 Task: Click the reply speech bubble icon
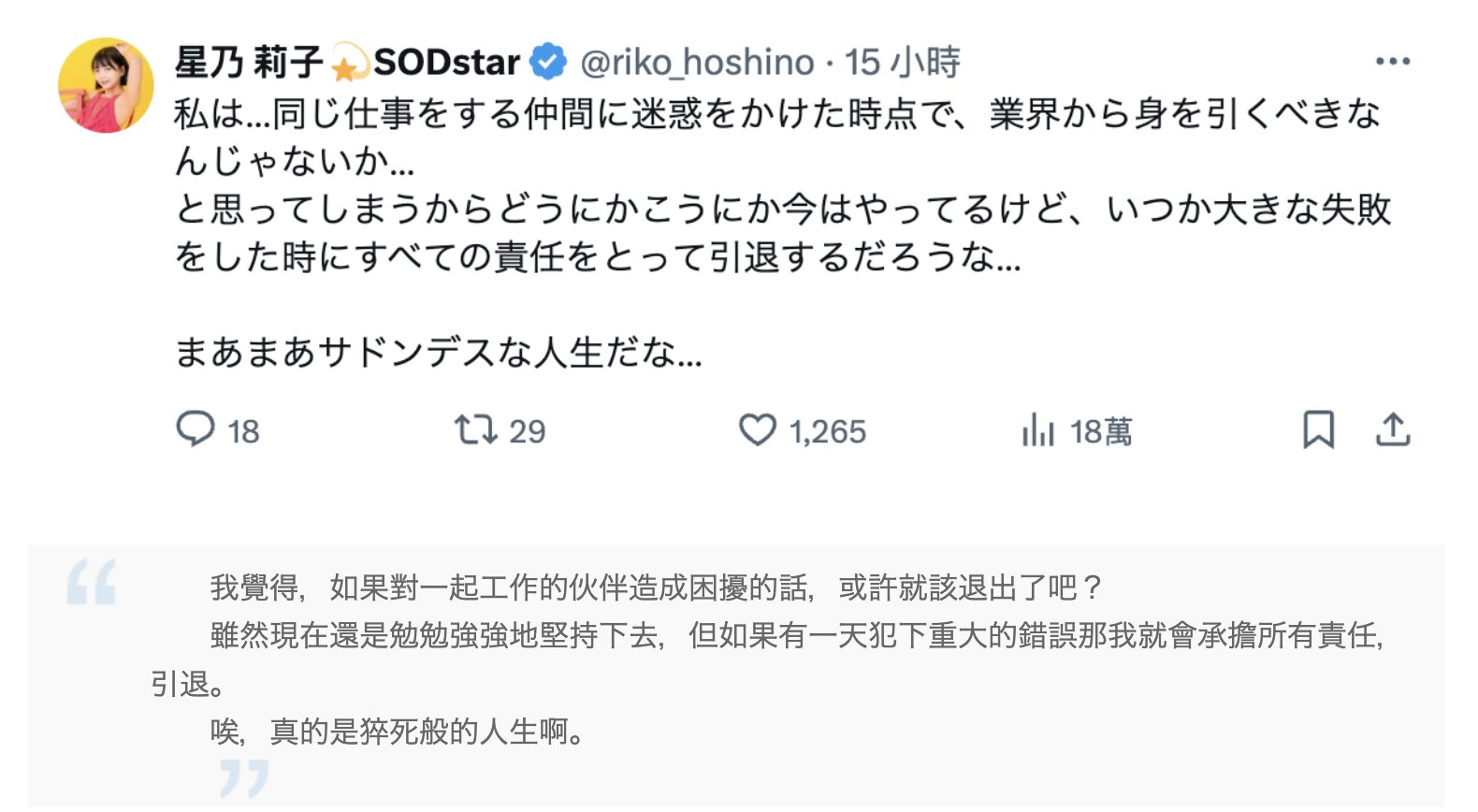[196, 429]
